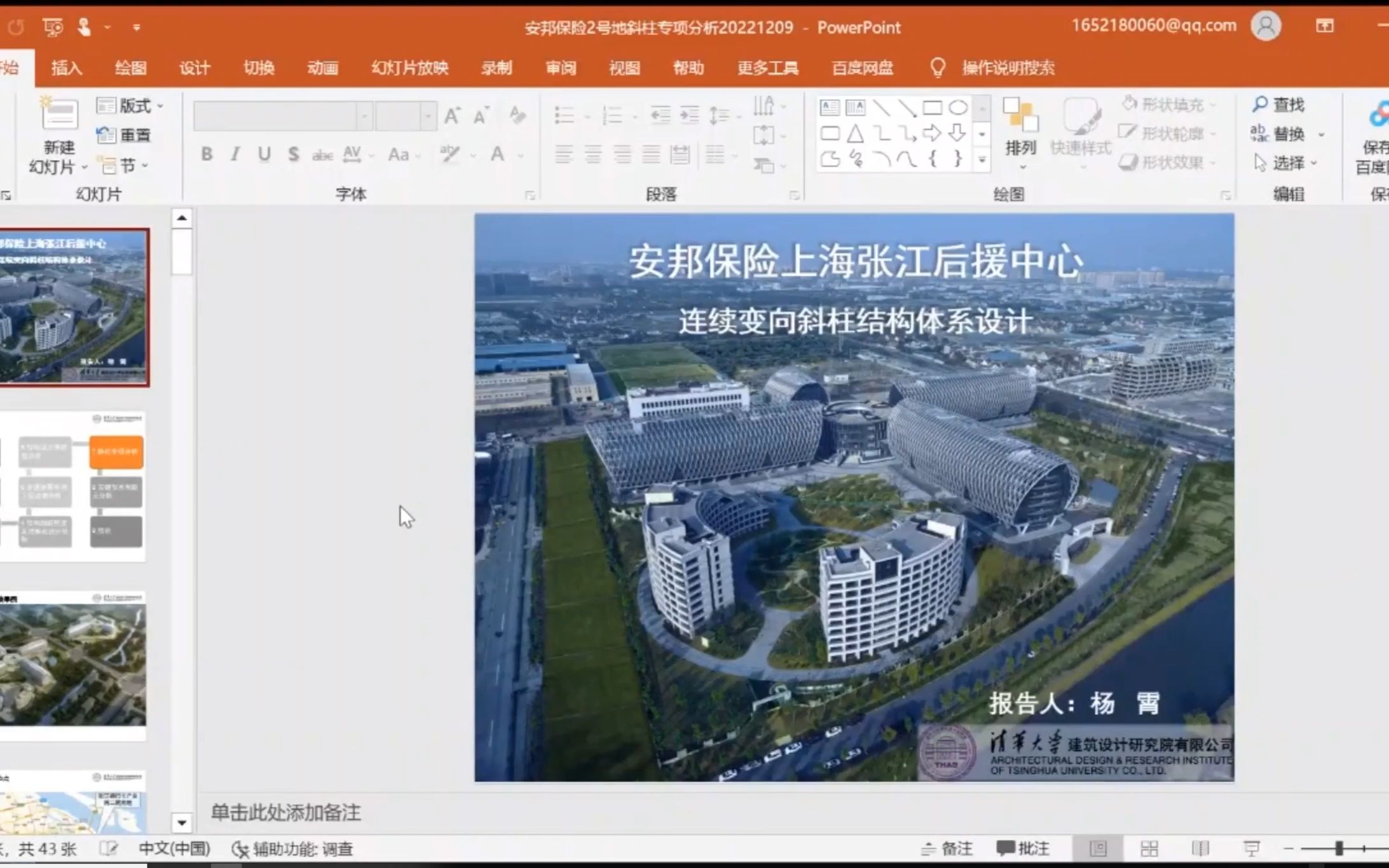Open the Shape Outline (形状轮廓) menu
Image resolution: width=1389 pixels, height=868 pixels.
coord(1167,133)
